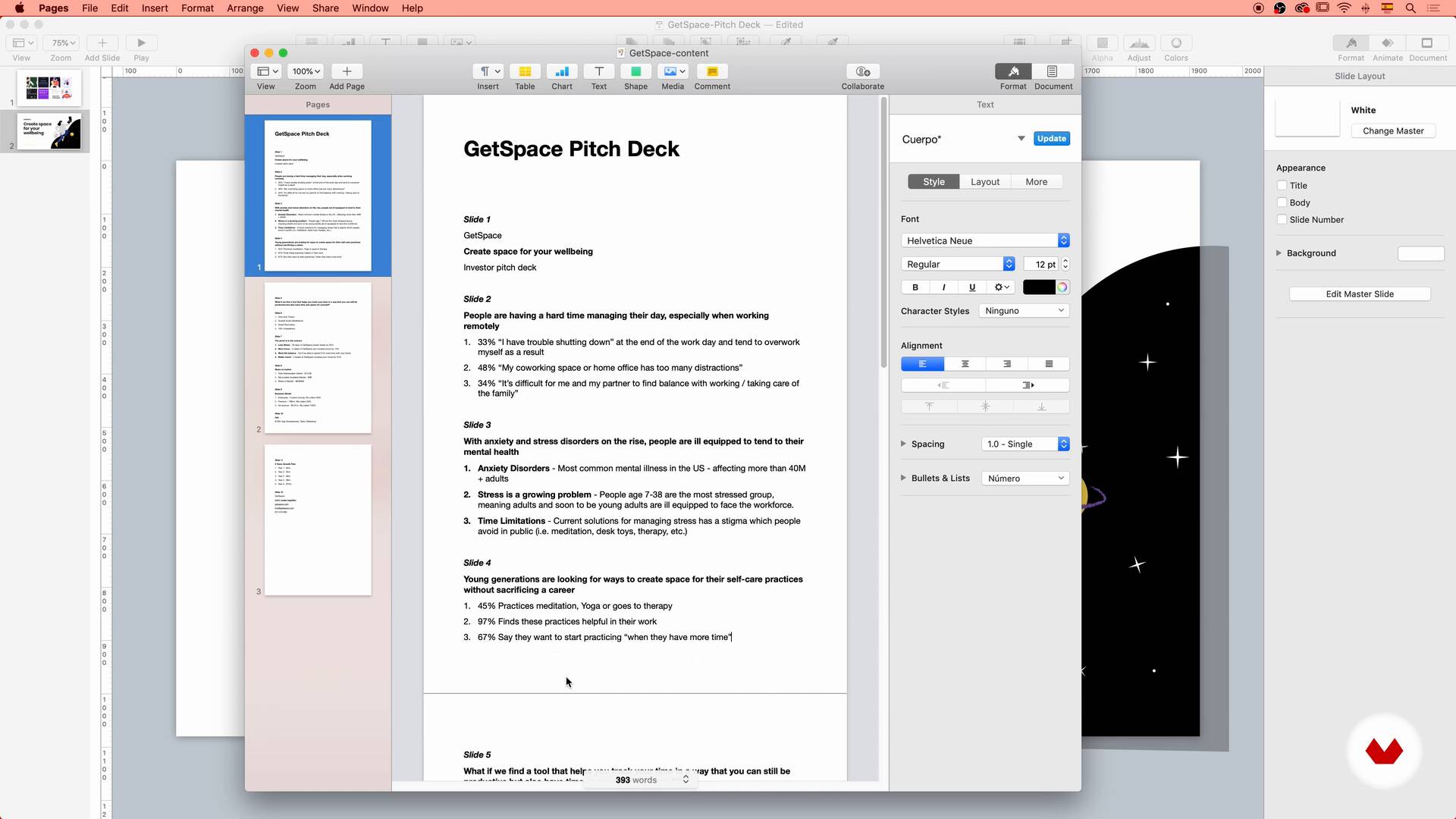The height and width of the screenshot is (819, 1456).
Task: Click the Comment icon in Pages toolbar
Action: coord(712,71)
